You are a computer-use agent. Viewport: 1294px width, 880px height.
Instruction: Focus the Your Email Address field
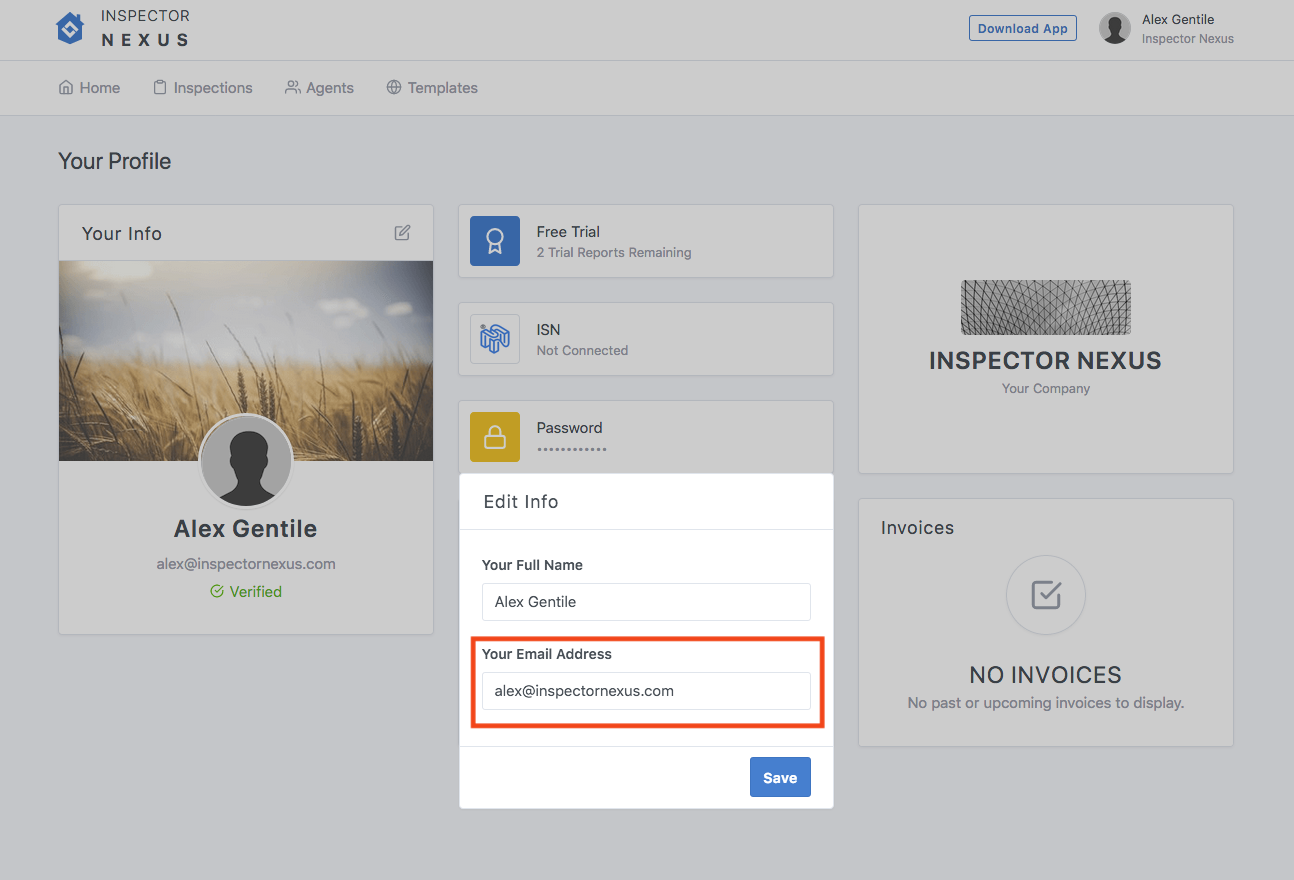pos(646,691)
